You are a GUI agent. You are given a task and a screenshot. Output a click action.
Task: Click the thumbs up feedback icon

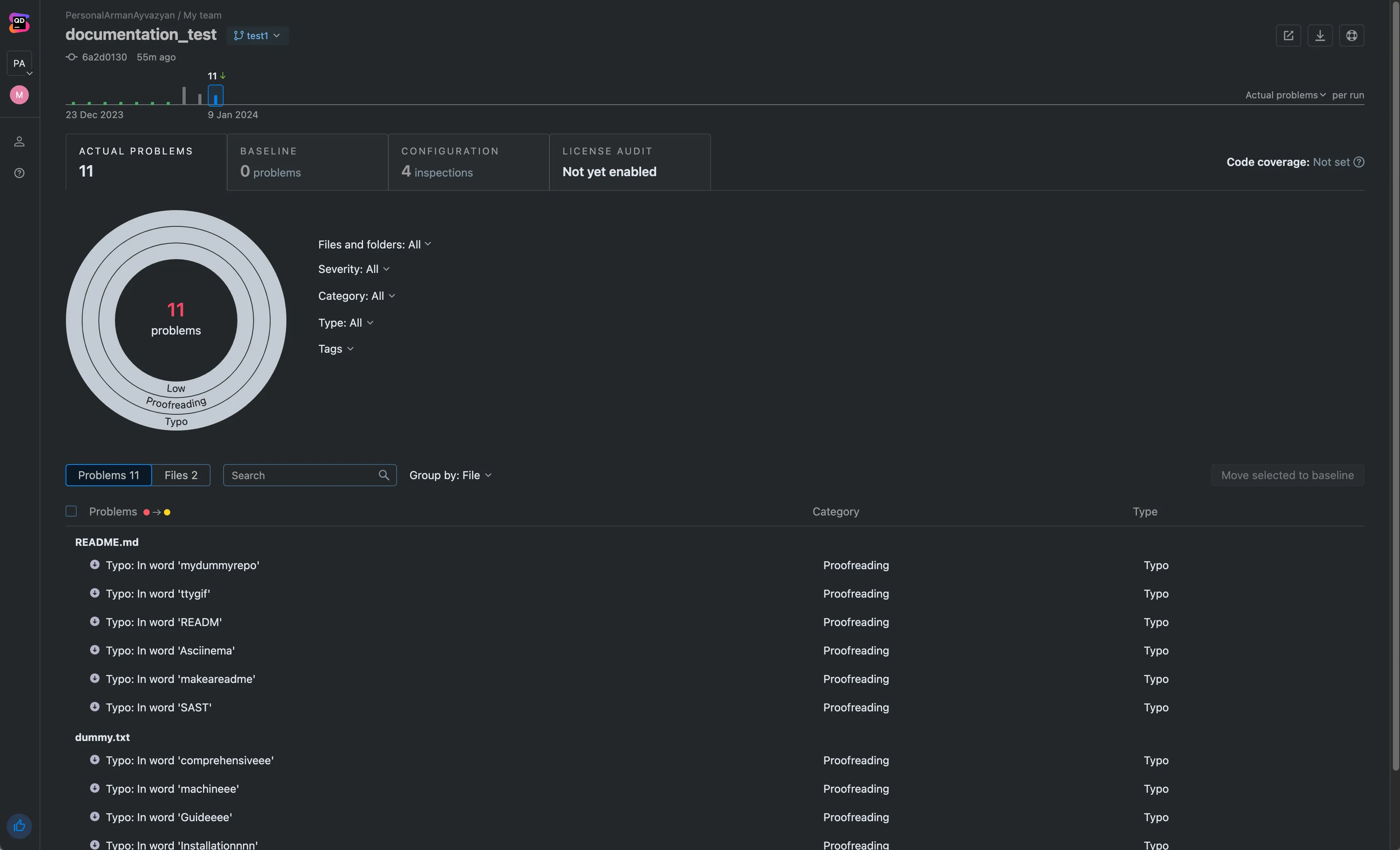pyautogui.click(x=19, y=826)
